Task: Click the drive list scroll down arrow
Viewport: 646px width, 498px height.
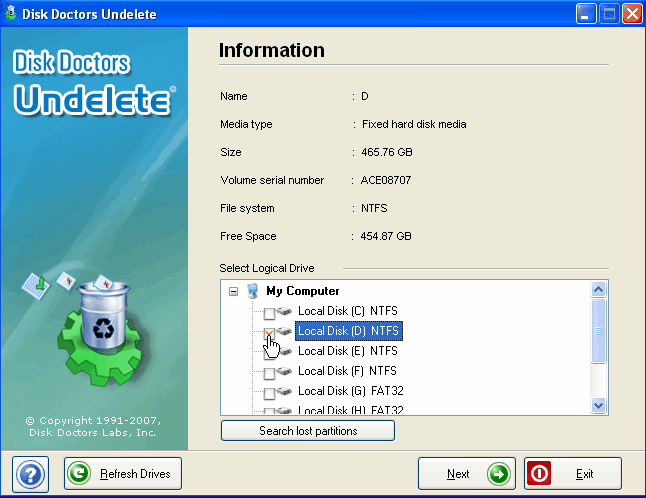Action: tap(598, 405)
